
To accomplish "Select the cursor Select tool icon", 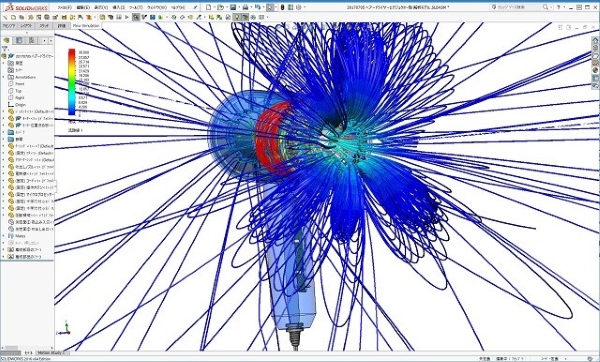I will point(271,7).
